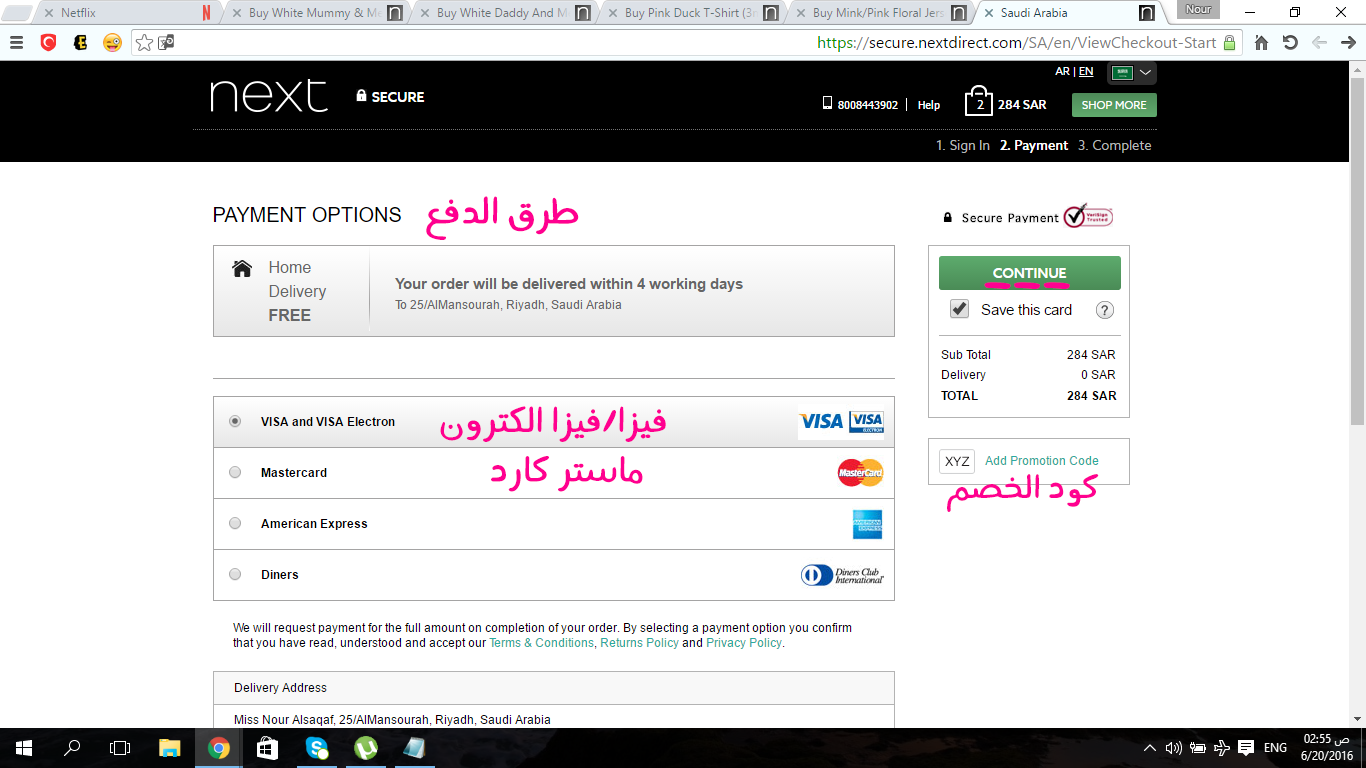Expand the language selector flag dropdown
Viewport: 1366px width, 768px height.
1131,72
